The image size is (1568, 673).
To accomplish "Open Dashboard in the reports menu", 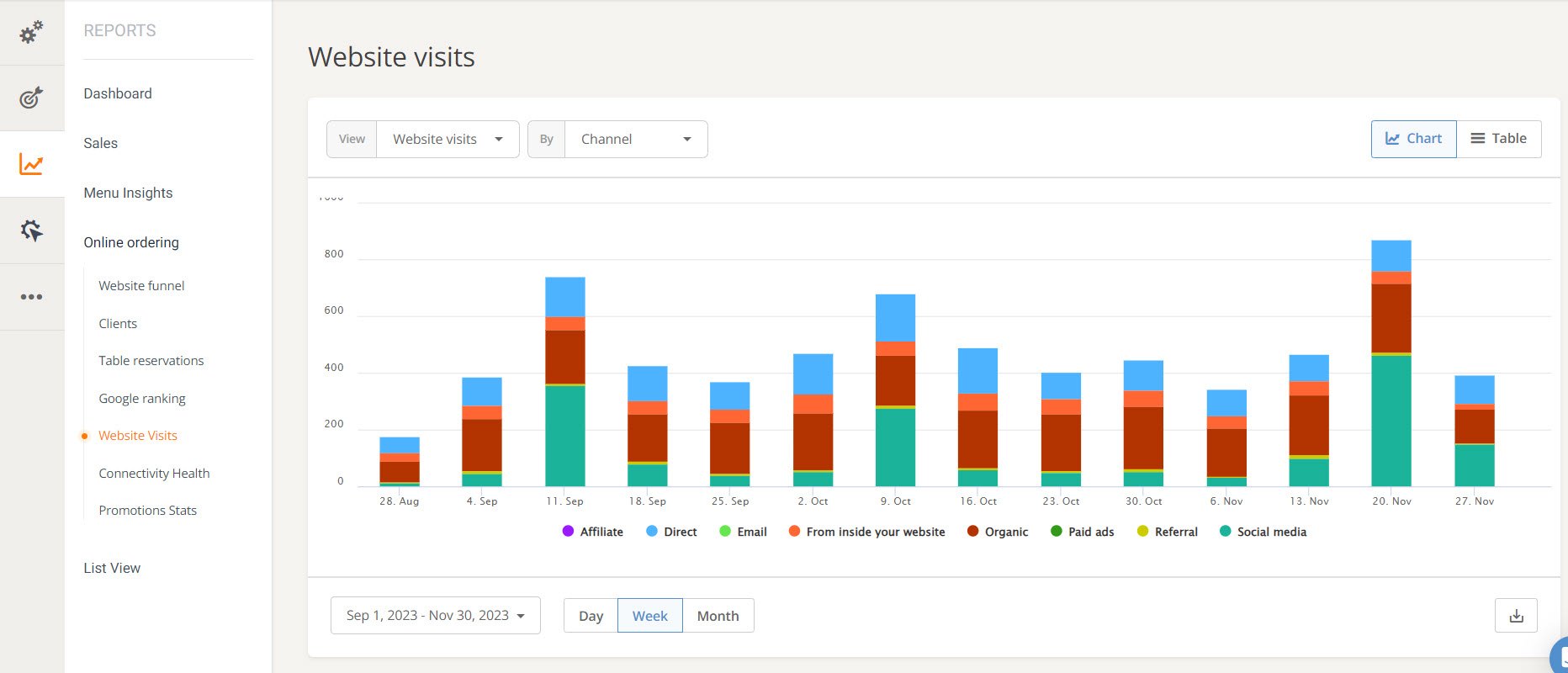I will point(118,93).
